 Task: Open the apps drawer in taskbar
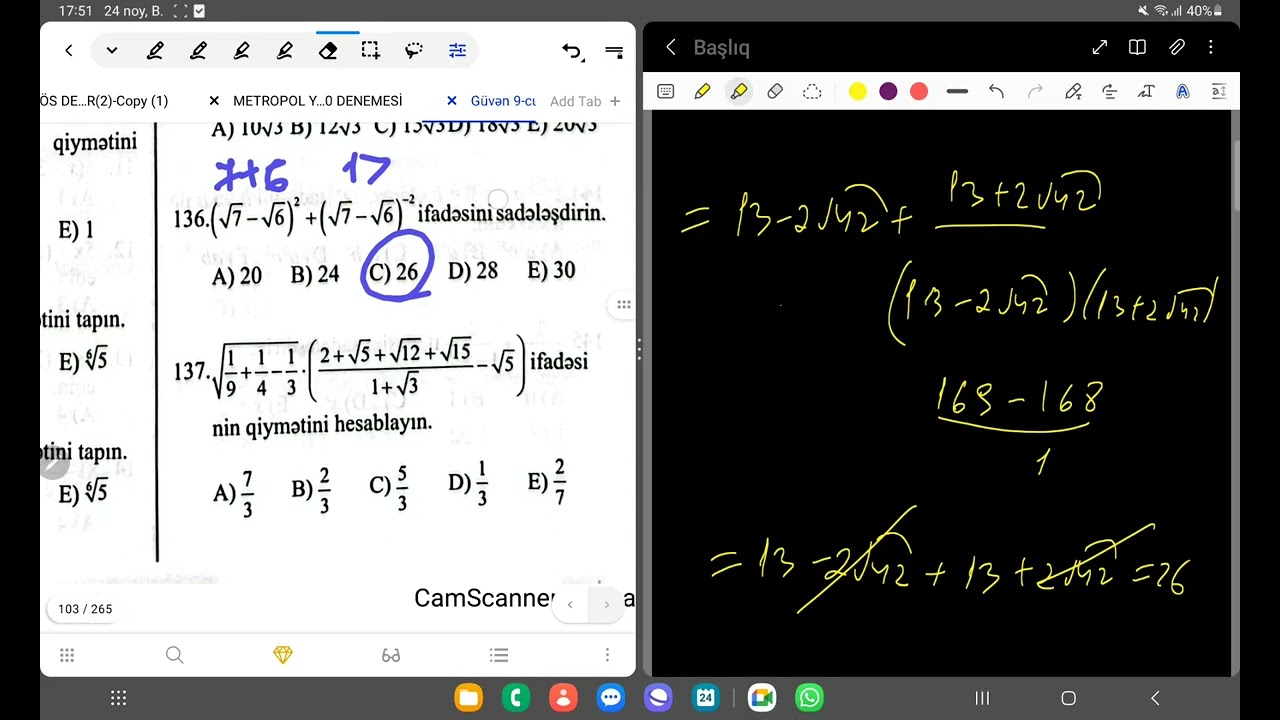click(x=118, y=698)
